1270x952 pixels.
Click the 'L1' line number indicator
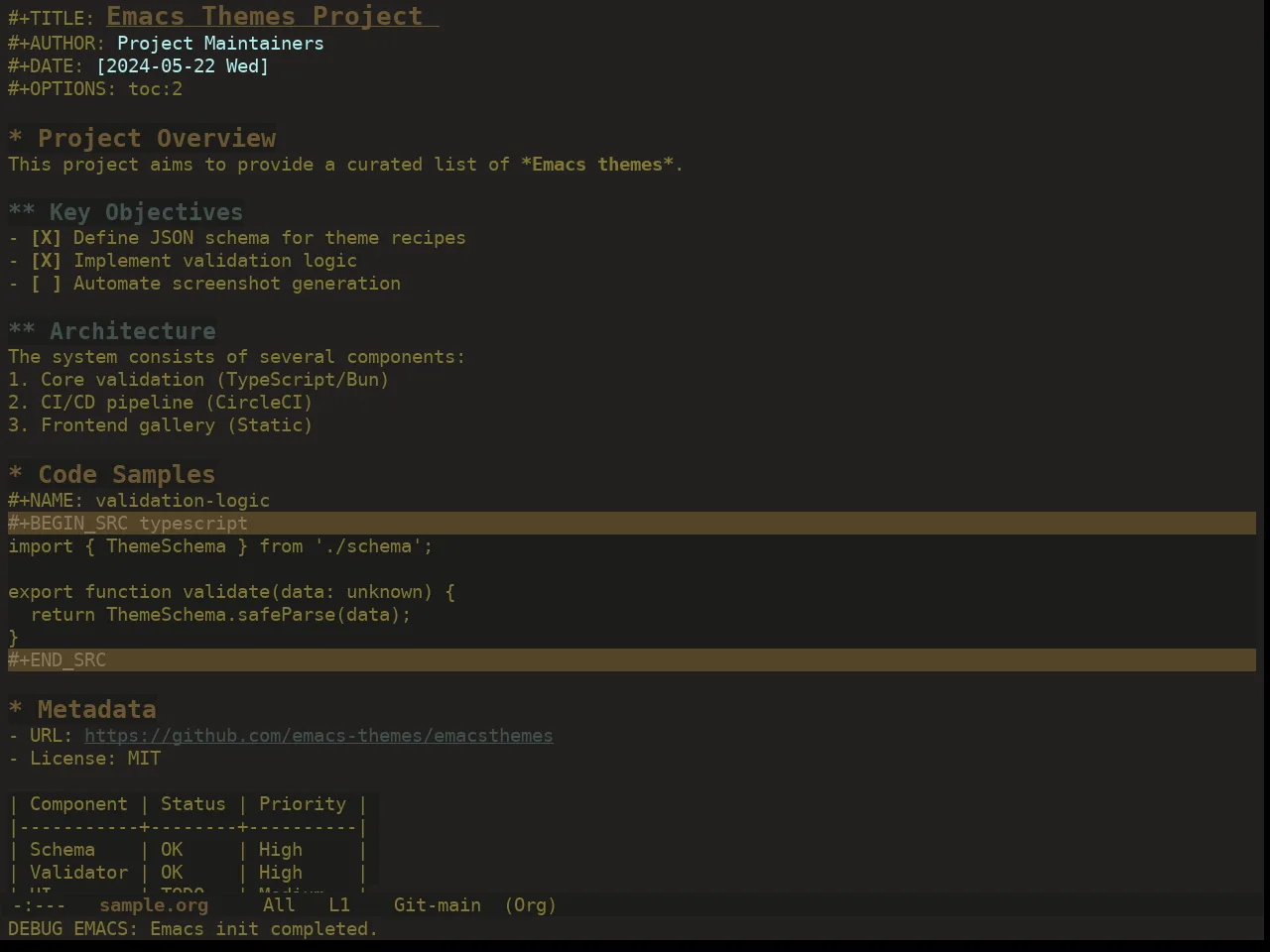point(339,905)
